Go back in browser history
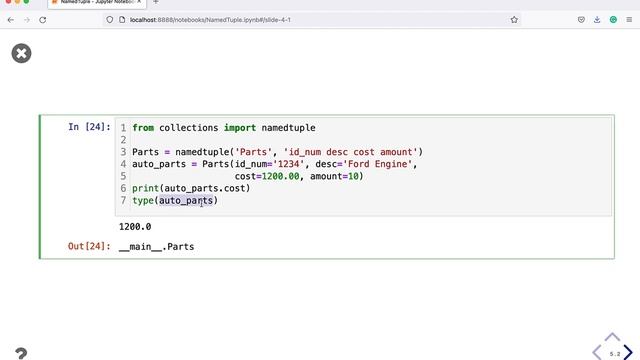Image resolution: width=640 pixels, height=360 pixels. click(x=11, y=20)
